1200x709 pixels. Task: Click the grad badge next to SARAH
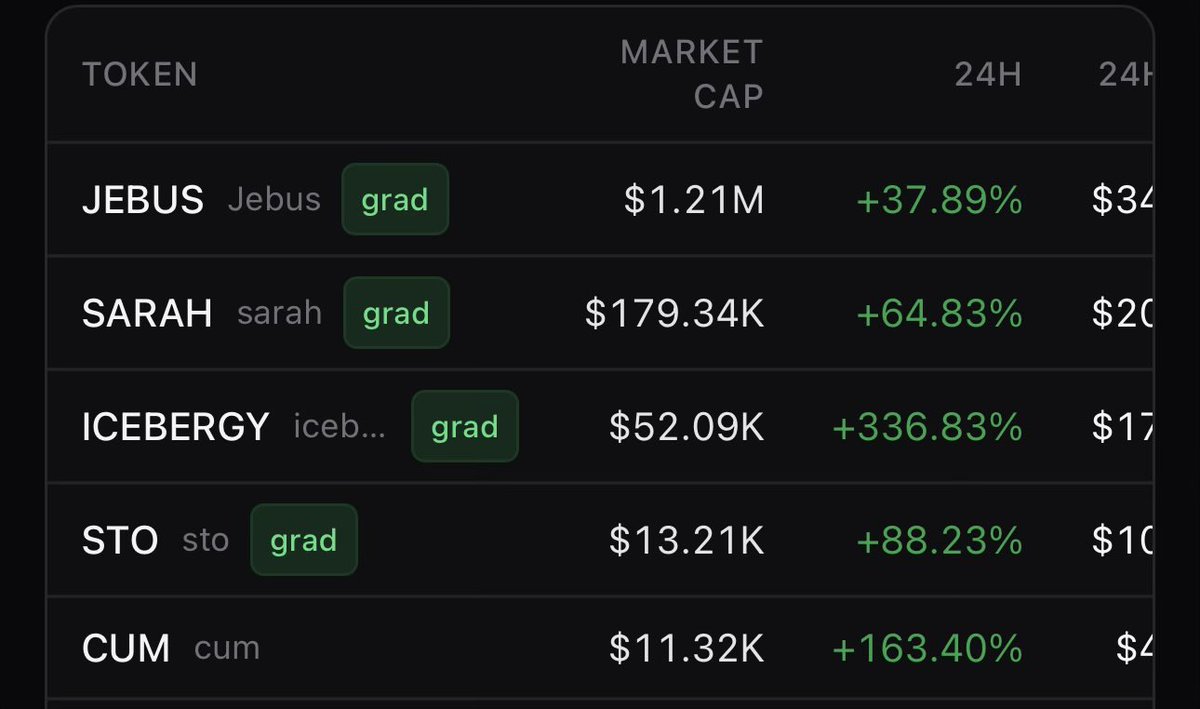click(x=396, y=313)
